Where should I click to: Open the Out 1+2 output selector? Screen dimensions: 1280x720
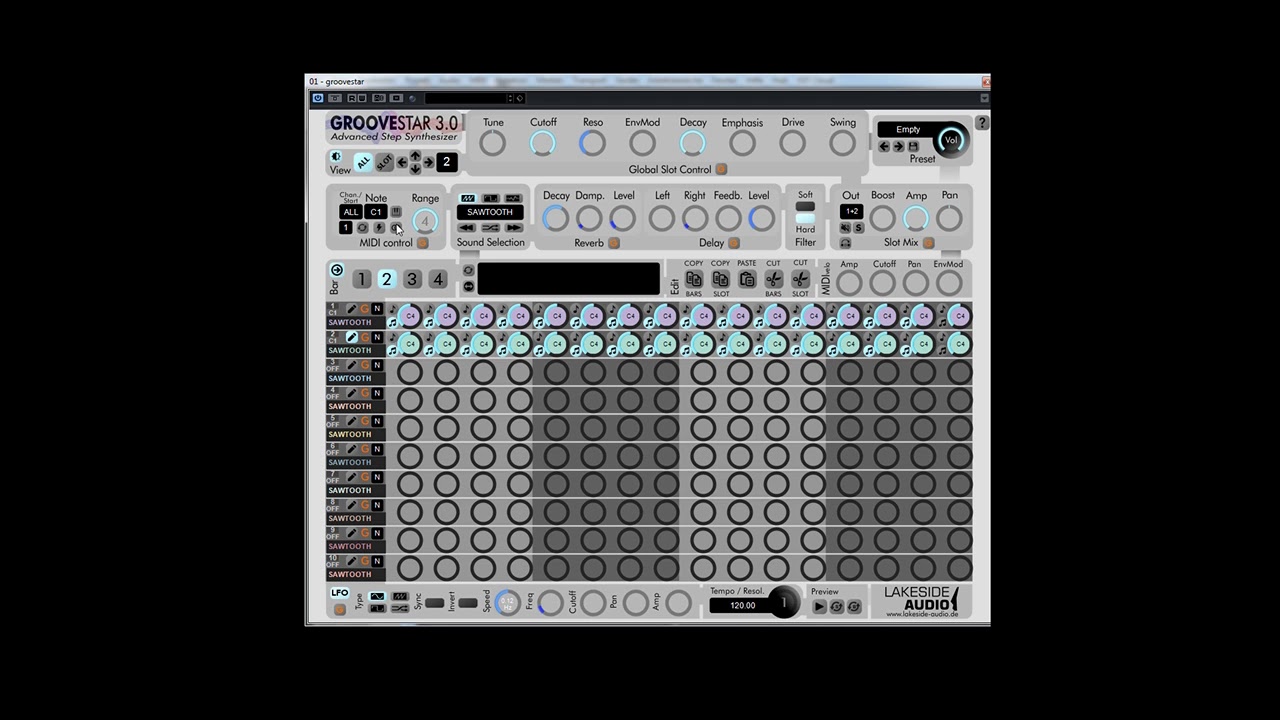tap(852, 211)
